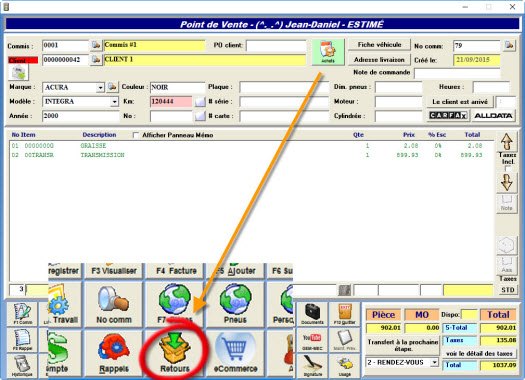Click the F2 Rappel notepad icon
The width and height of the screenshot is (525, 380).
(22, 339)
